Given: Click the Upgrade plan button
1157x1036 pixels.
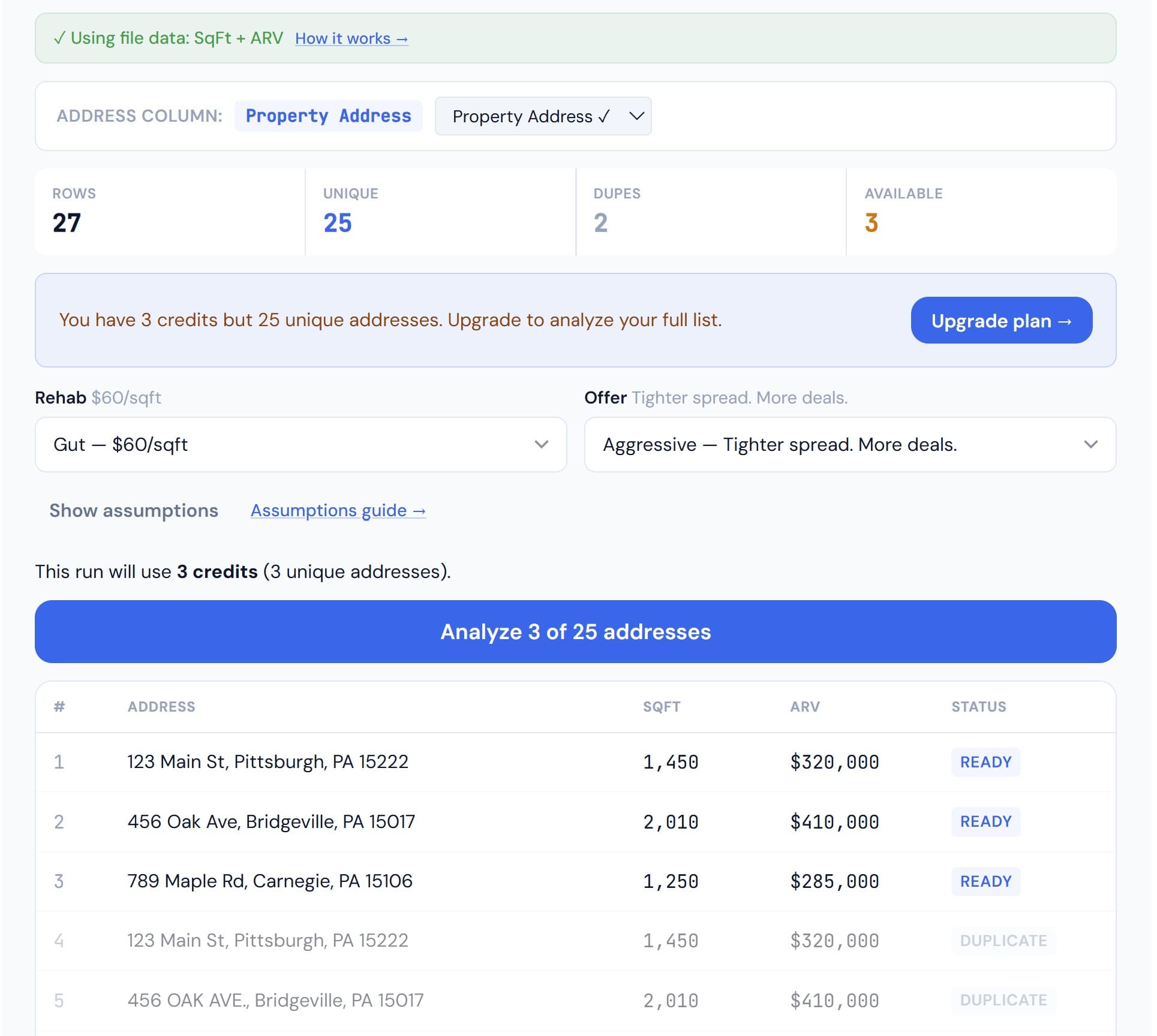Looking at the screenshot, I should [x=1000, y=320].
